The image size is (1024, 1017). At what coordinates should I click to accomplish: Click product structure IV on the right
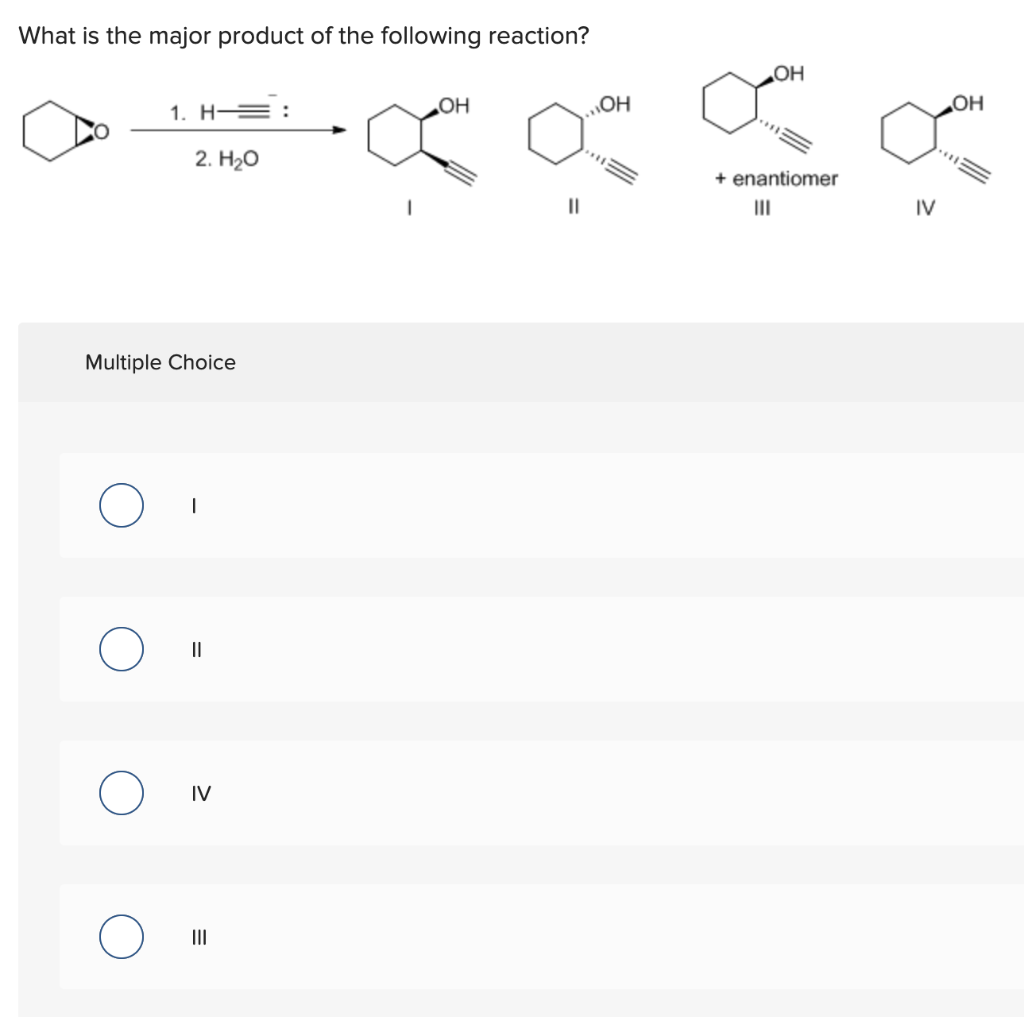click(935, 138)
